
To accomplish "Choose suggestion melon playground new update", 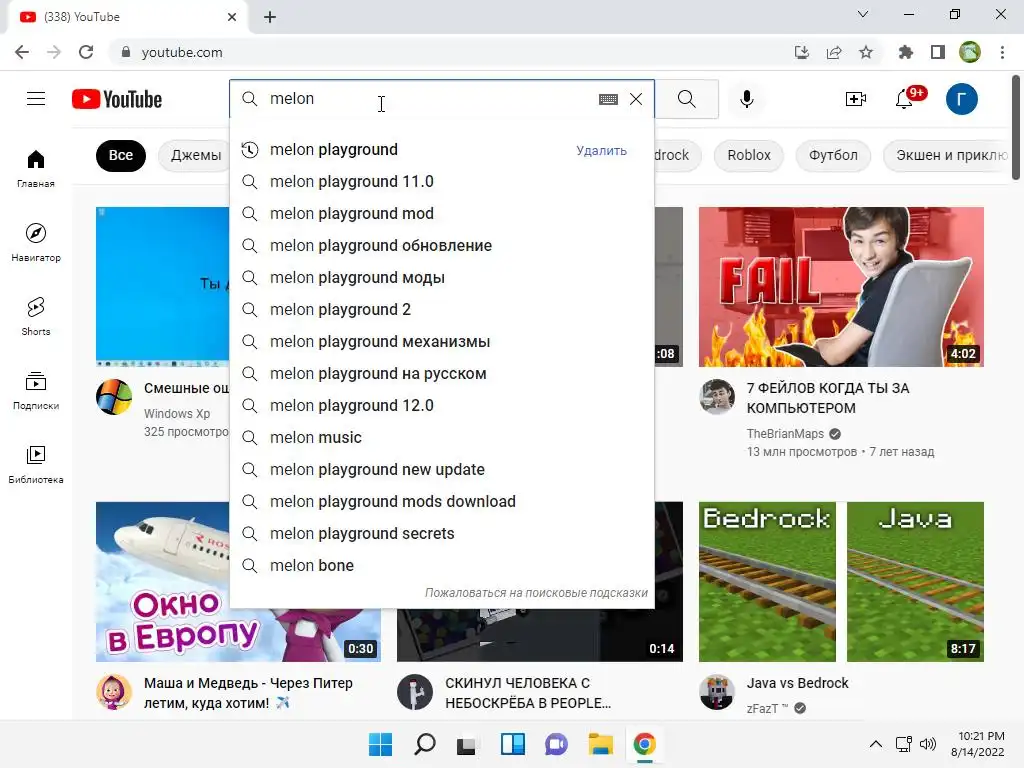I will [x=441, y=470].
